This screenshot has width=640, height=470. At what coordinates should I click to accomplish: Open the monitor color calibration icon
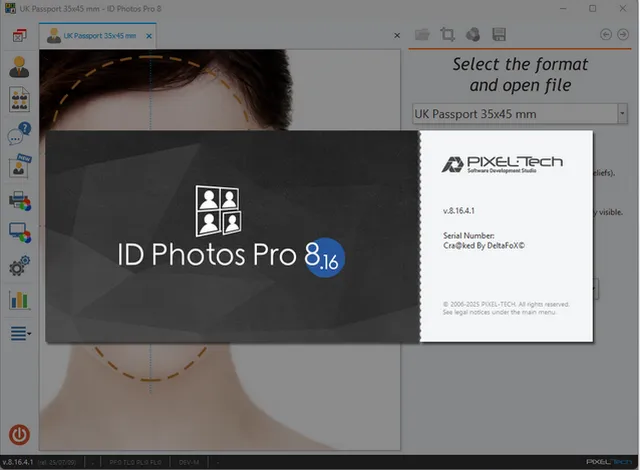point(20,233)
